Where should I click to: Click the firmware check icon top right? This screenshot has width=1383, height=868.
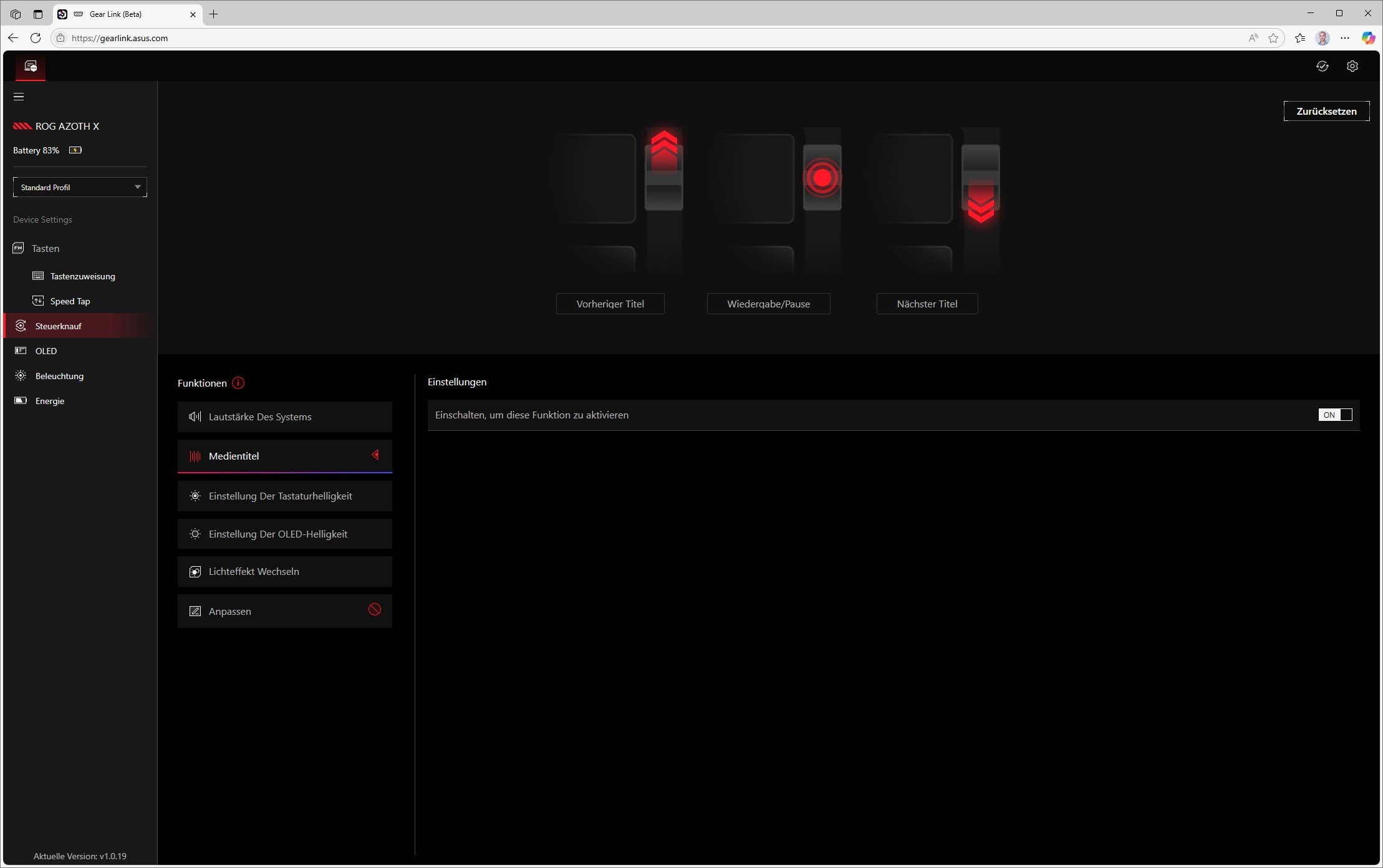pos(1322,66)
